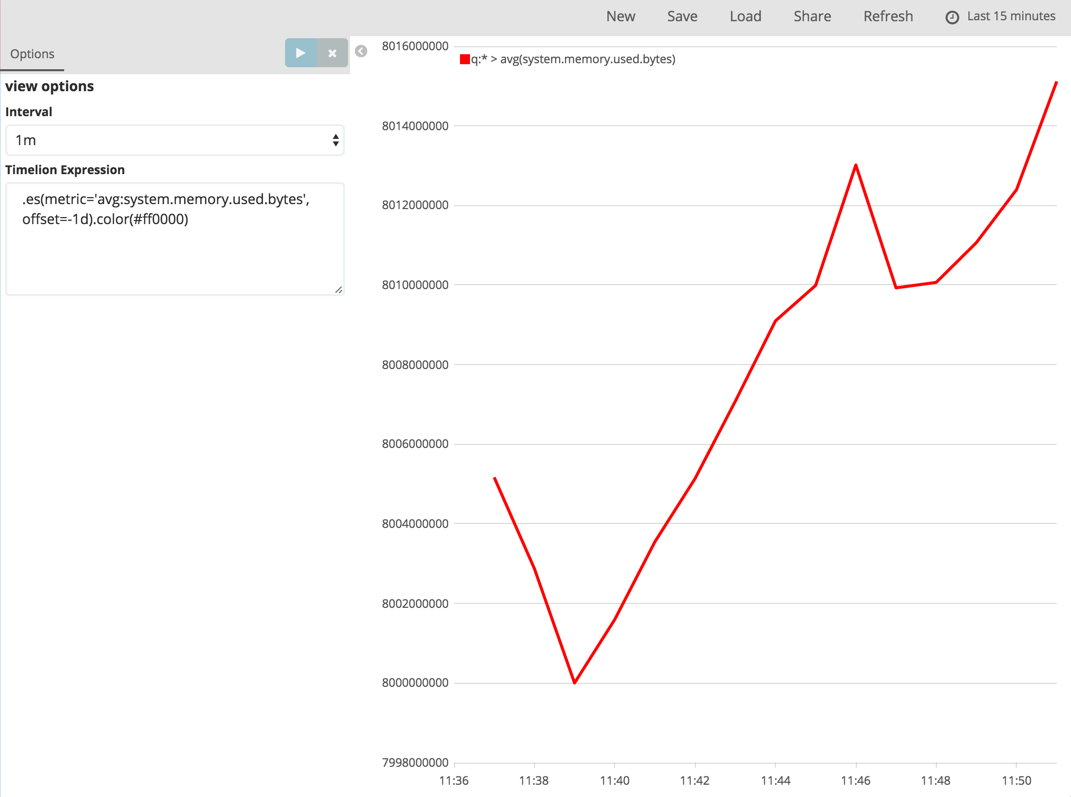Click the avg(system.memory.used.bytes) legend label
Screen dimensions: 1071x797
573,60
